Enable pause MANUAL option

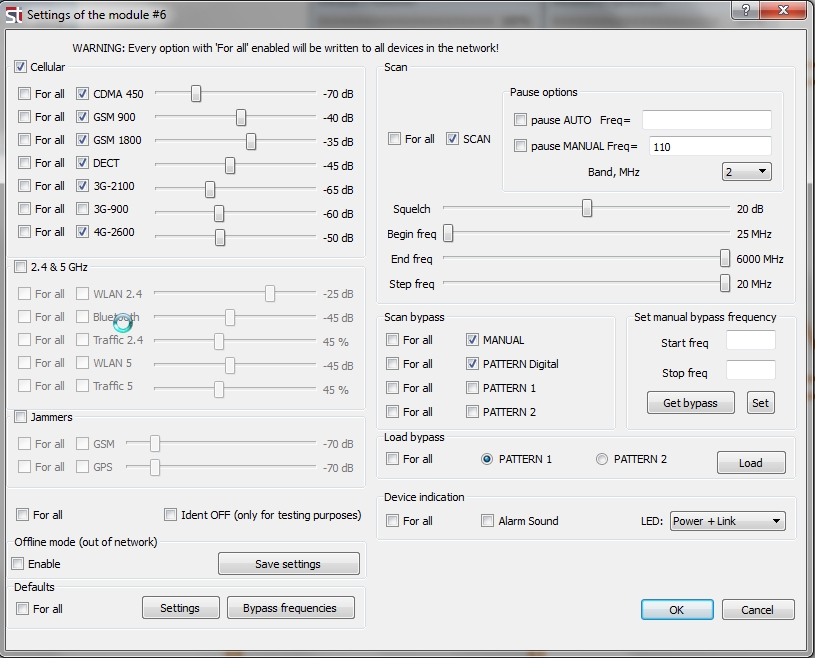tap(520, 146)
